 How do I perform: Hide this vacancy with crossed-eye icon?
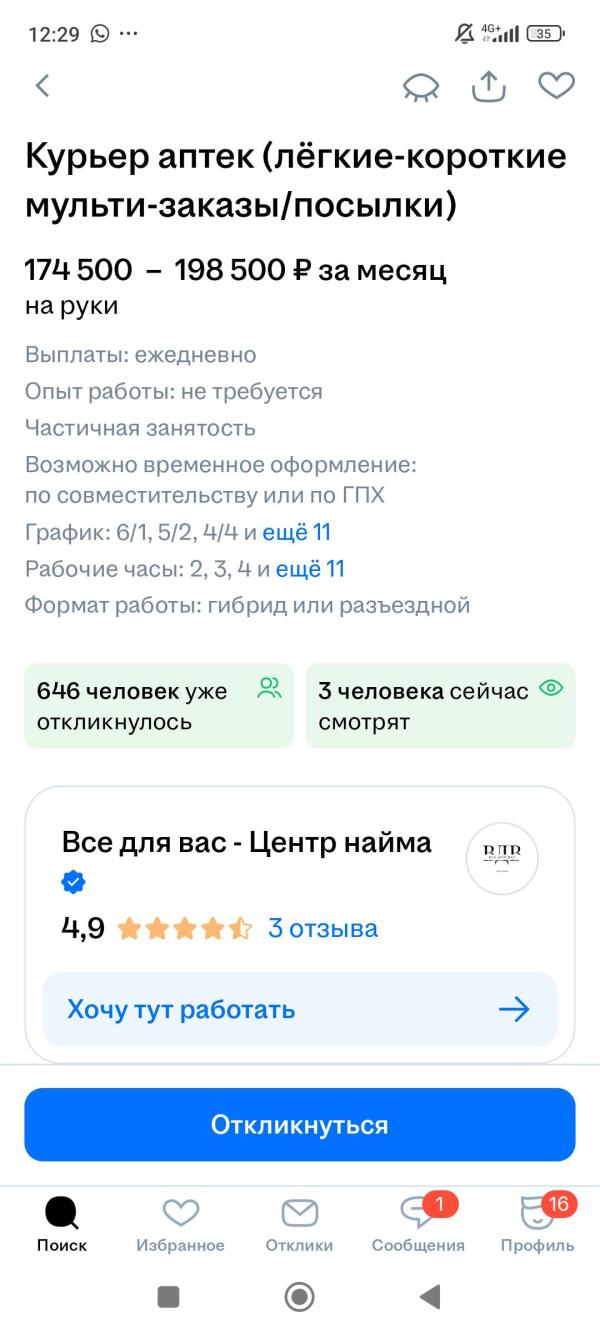[x=421, y=87]
